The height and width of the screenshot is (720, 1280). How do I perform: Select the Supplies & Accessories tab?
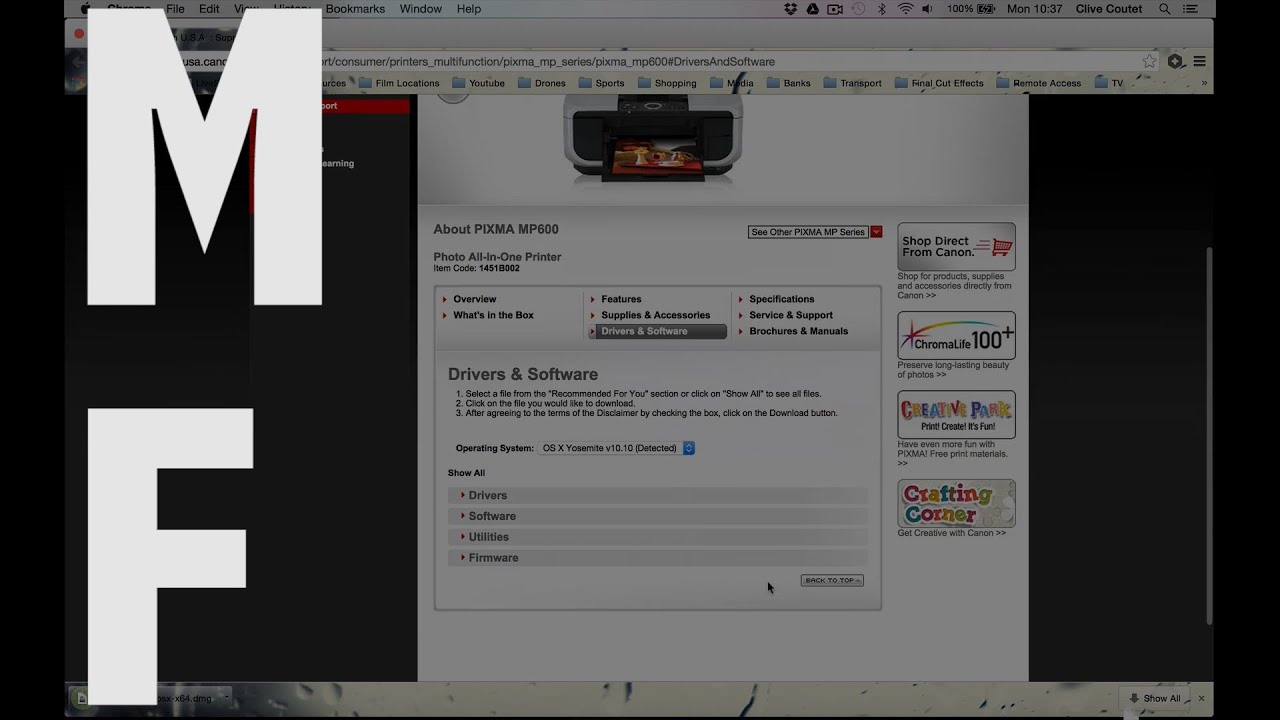point(655,315)
